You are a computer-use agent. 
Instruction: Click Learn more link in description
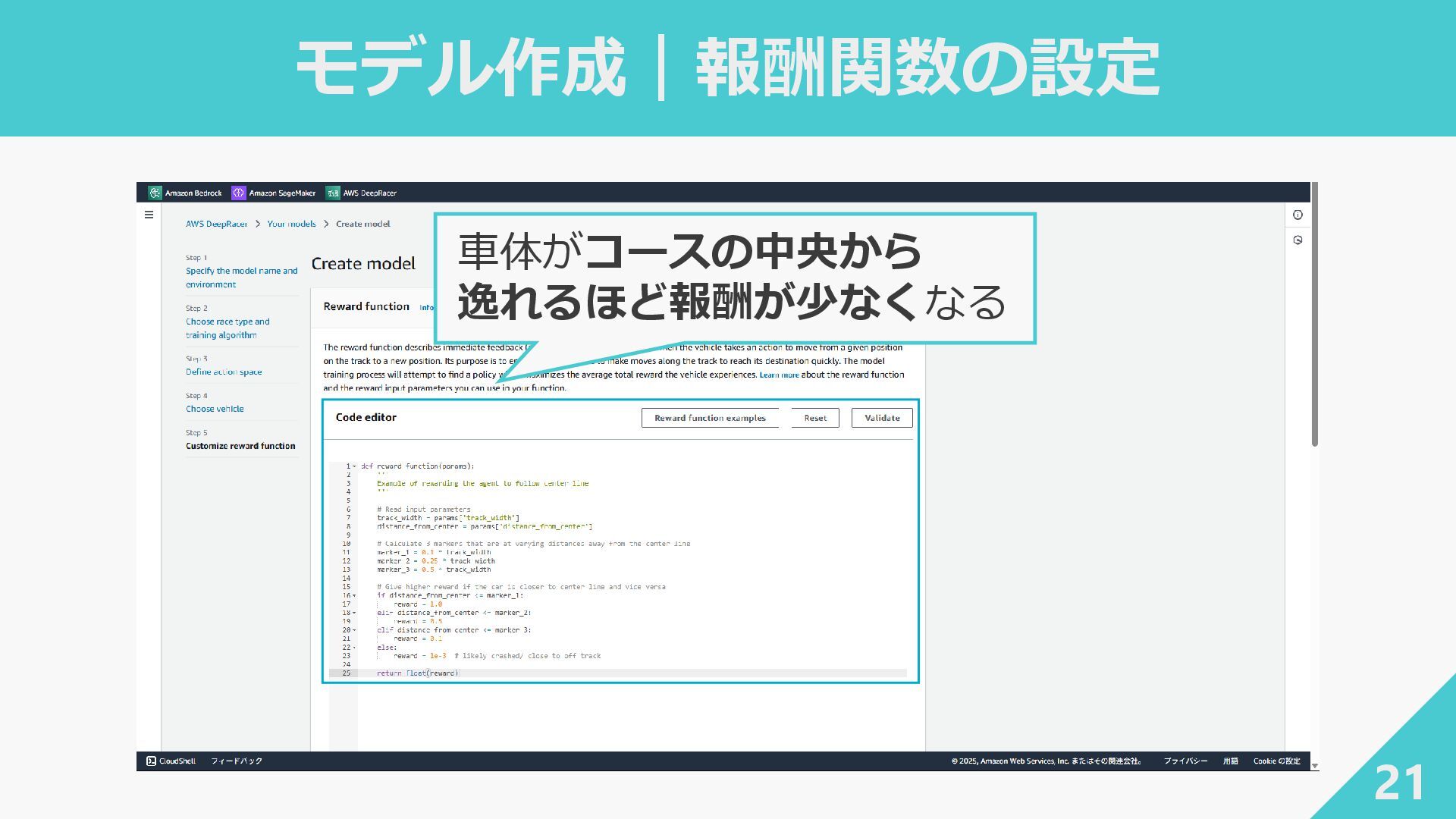point(779,375)
